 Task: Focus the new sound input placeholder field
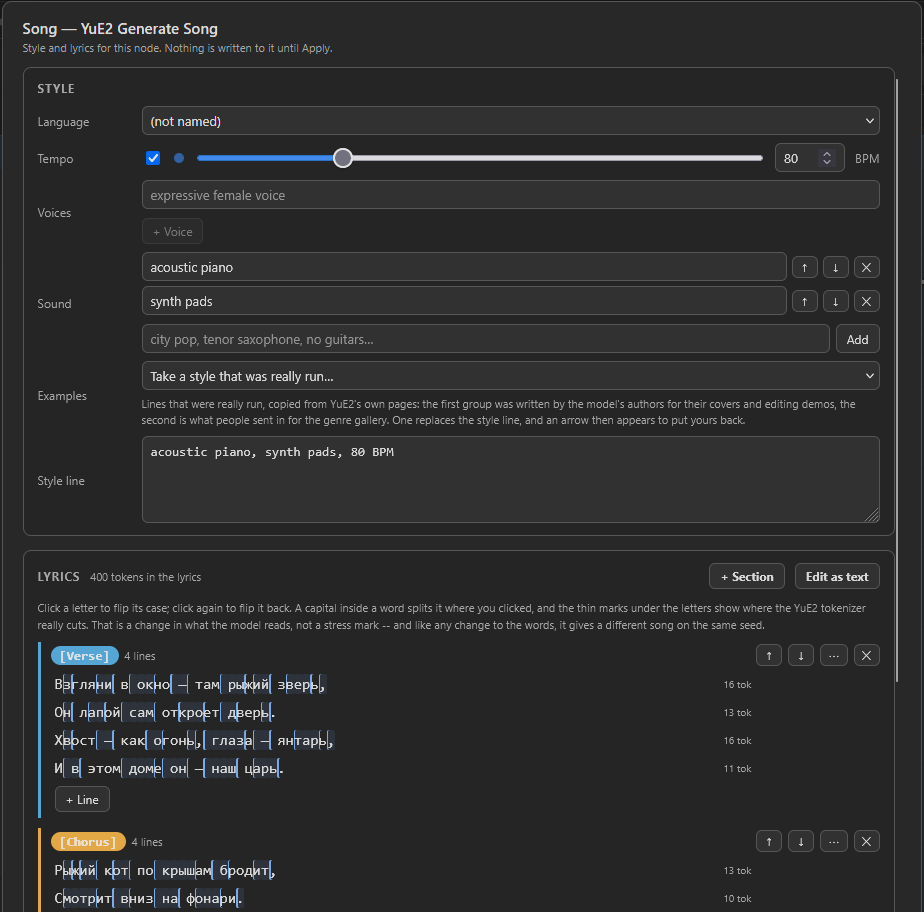486,339
